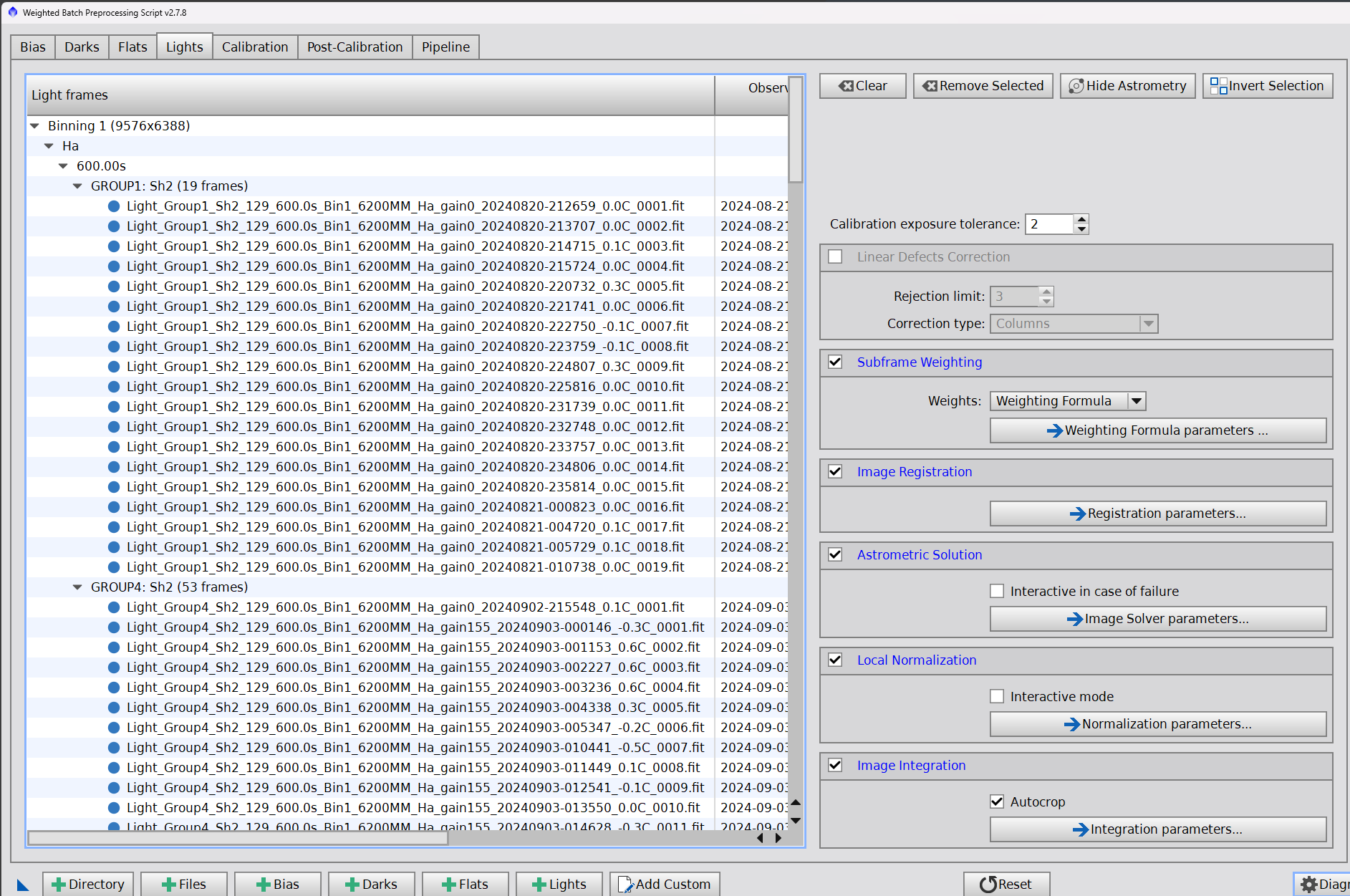The image size is (1350, 896).
Task: Switch to the Bias tab
Action: coord(33,47)
